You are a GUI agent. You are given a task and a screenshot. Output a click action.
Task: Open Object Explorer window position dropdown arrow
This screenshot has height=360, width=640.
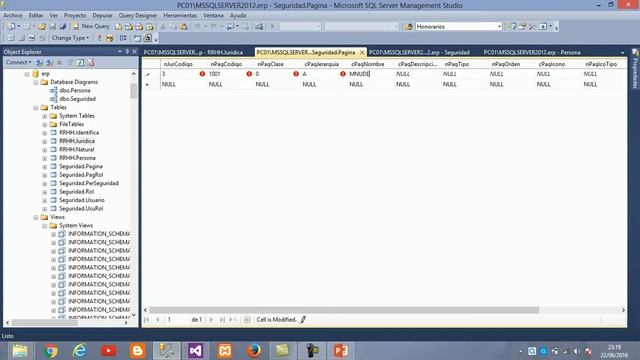120,52
